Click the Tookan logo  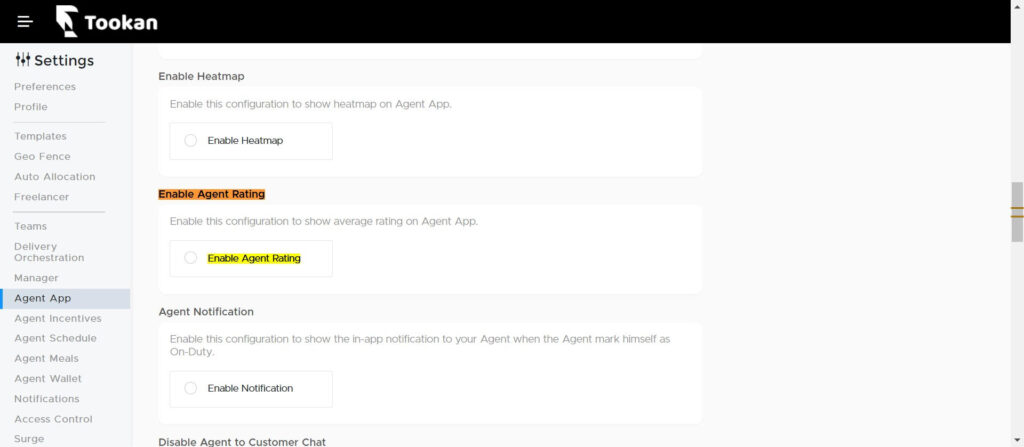106,22
